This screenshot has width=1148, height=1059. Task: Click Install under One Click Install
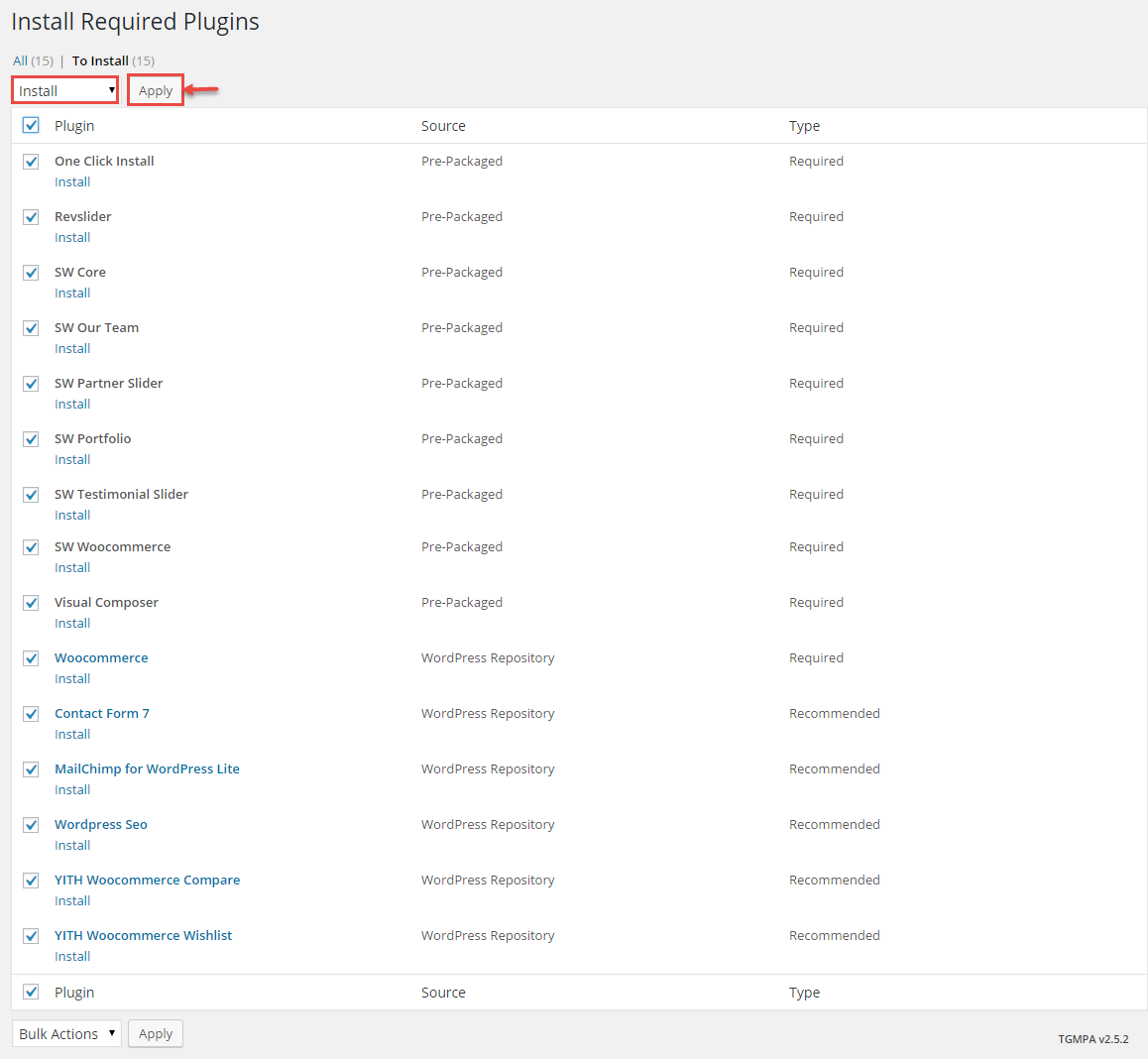[x=72, y=181]
